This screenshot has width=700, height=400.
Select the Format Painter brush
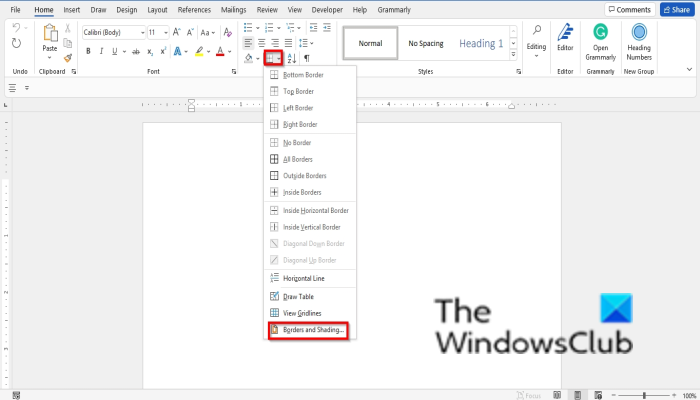[67, 58]
